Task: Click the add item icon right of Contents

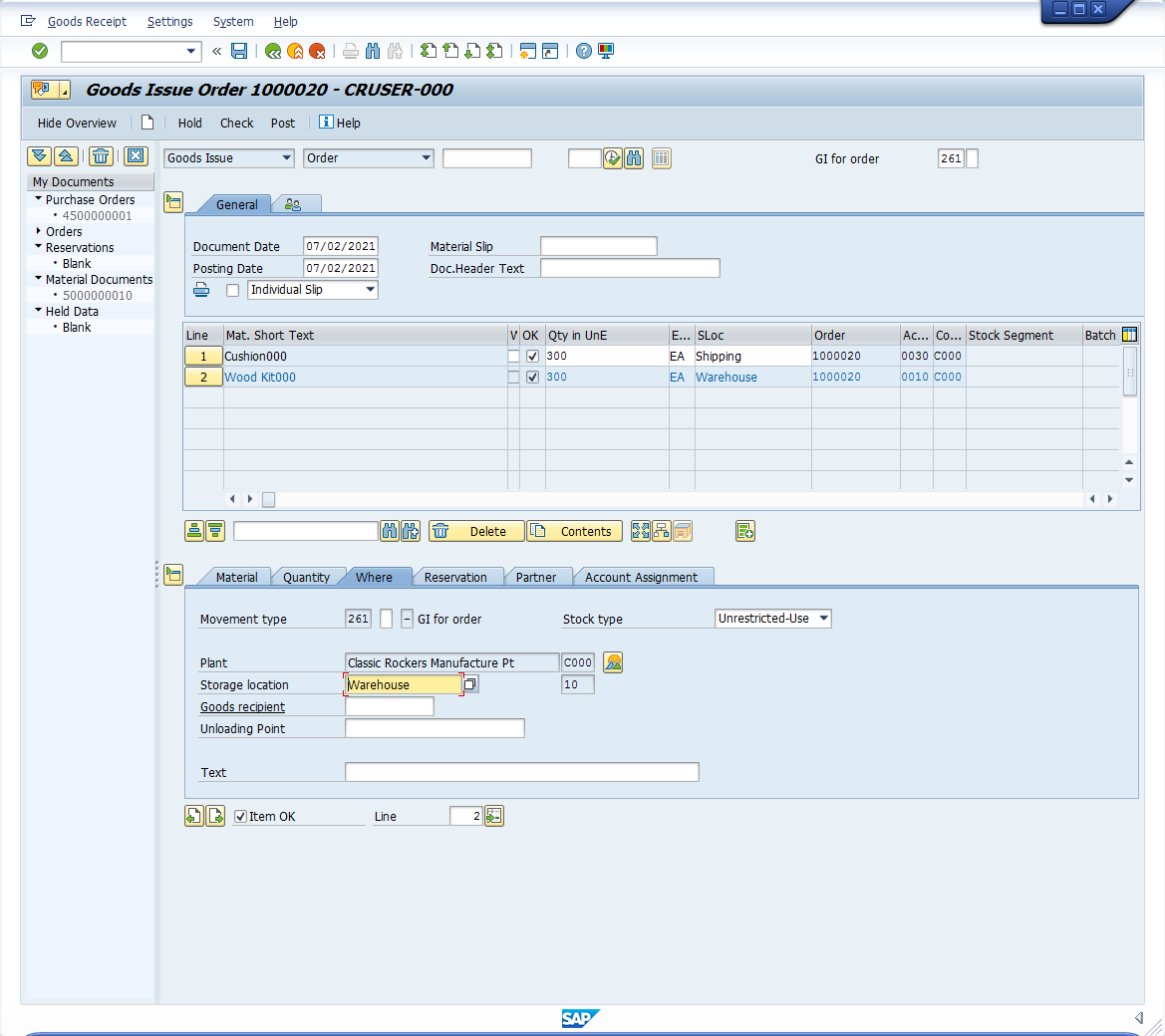Action: coord(745,531)
